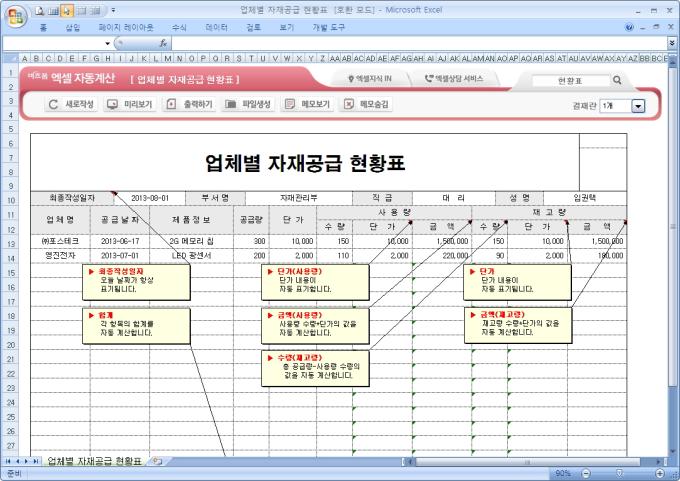Click the 메모보기 button
Viewport: 680px width, 481px height.
click(307, 104)
